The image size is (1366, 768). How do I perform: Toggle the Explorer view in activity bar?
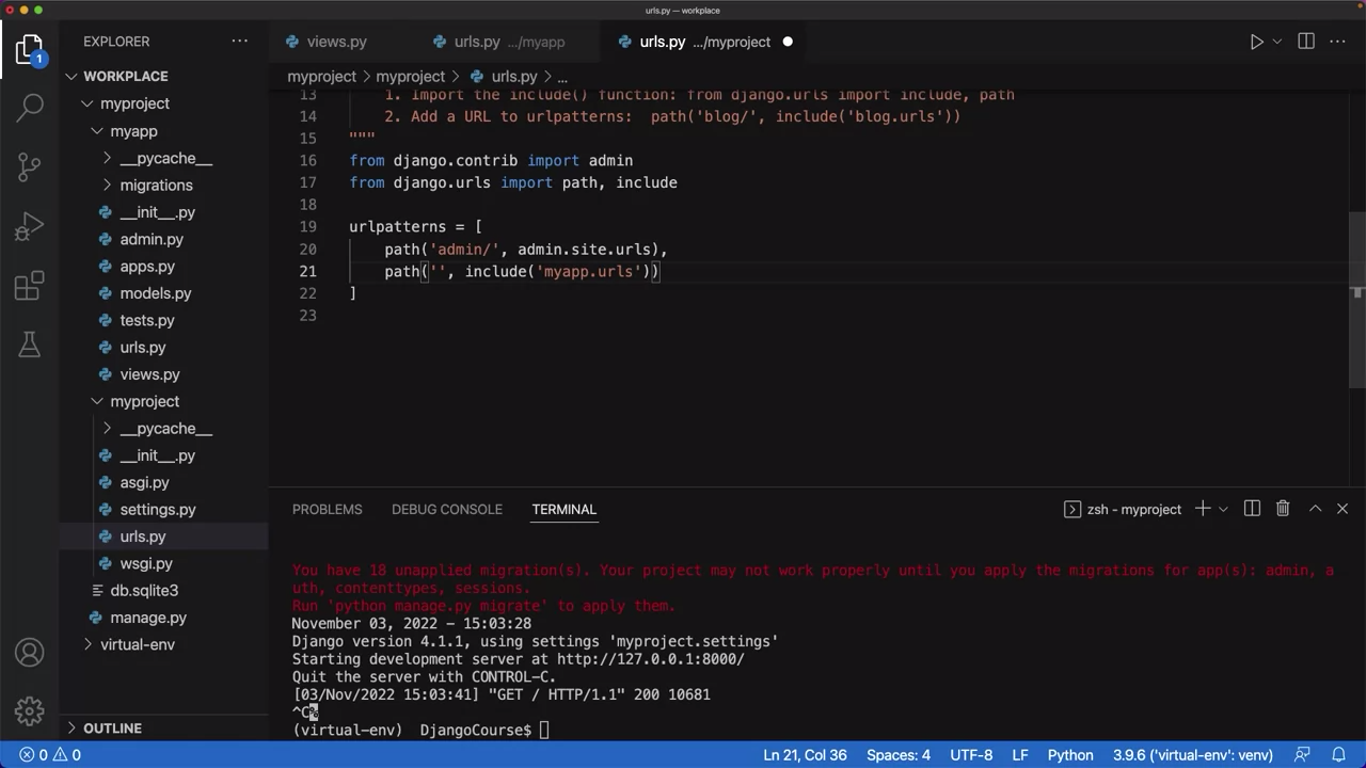click(x=30, y=49)
